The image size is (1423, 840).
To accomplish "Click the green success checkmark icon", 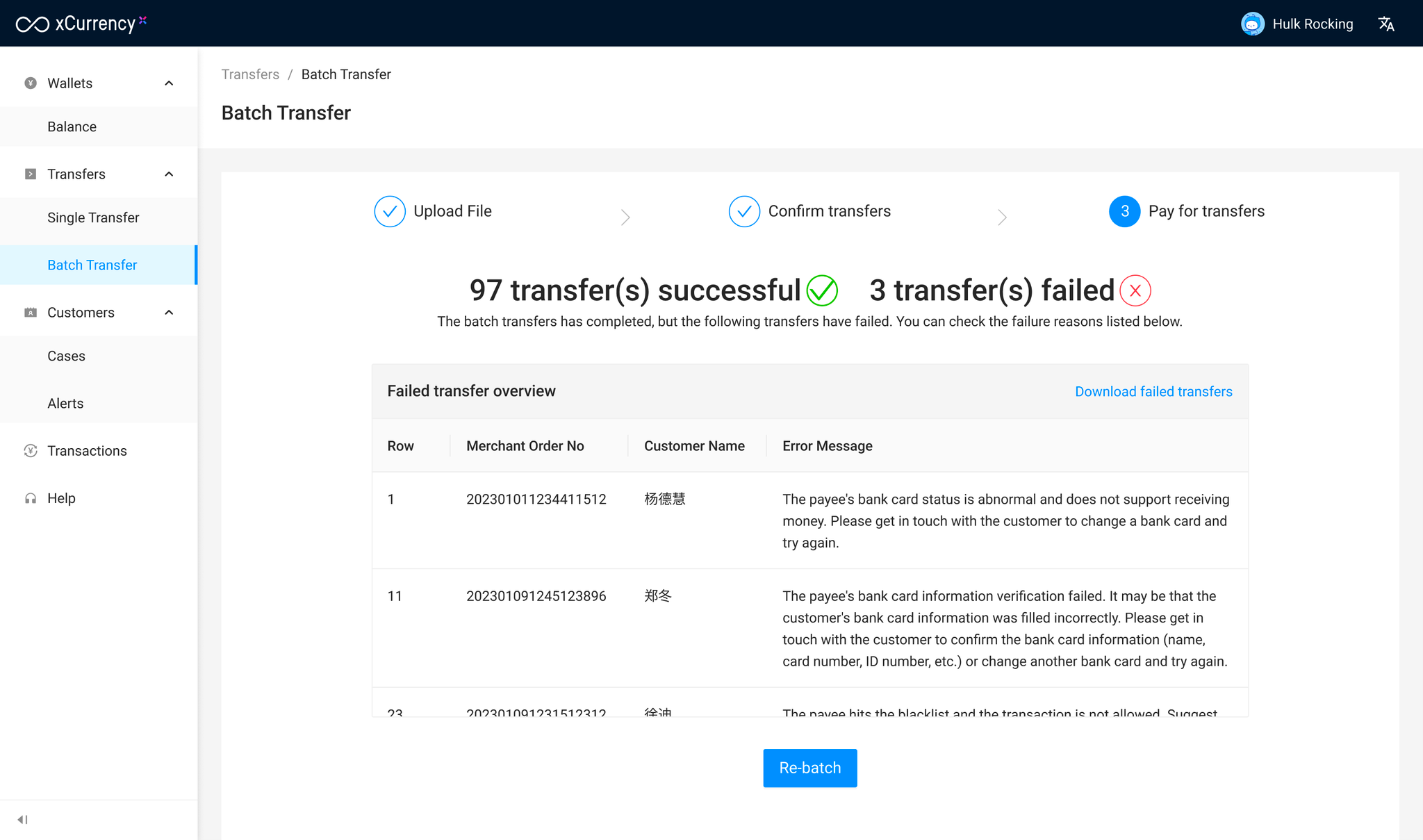I will pos(822,290).
